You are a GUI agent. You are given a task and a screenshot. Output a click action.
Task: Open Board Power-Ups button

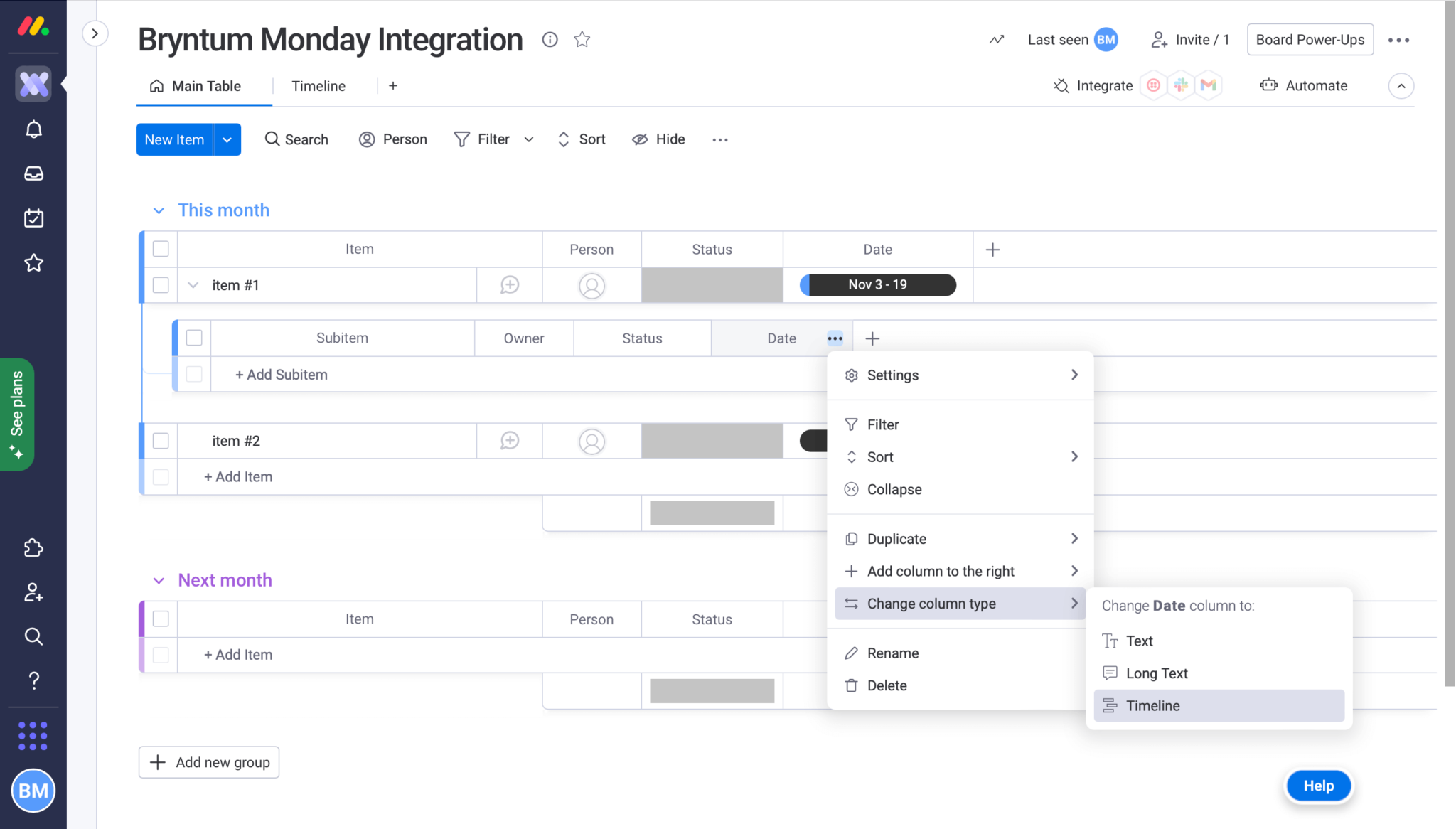click(x=1310, y=40)
